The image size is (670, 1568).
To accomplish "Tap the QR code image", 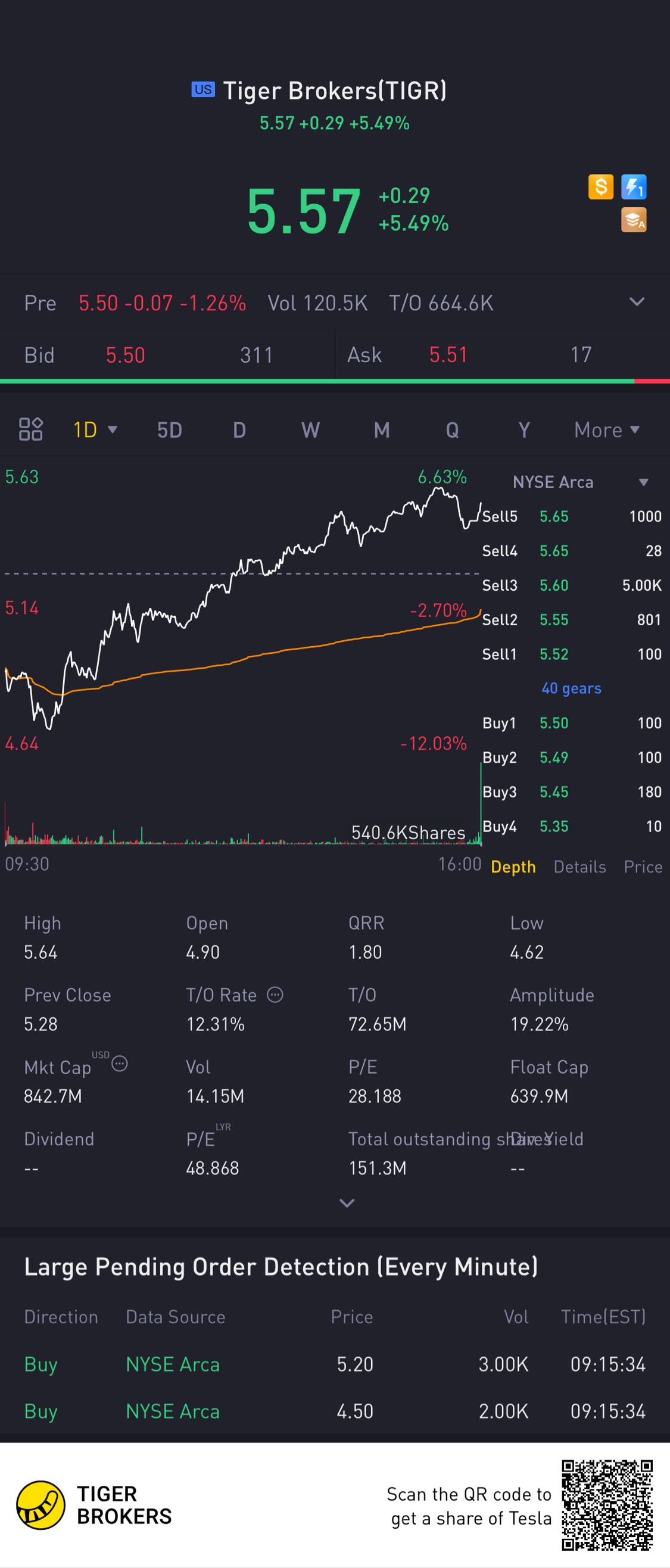I will tap(607, 1505).
